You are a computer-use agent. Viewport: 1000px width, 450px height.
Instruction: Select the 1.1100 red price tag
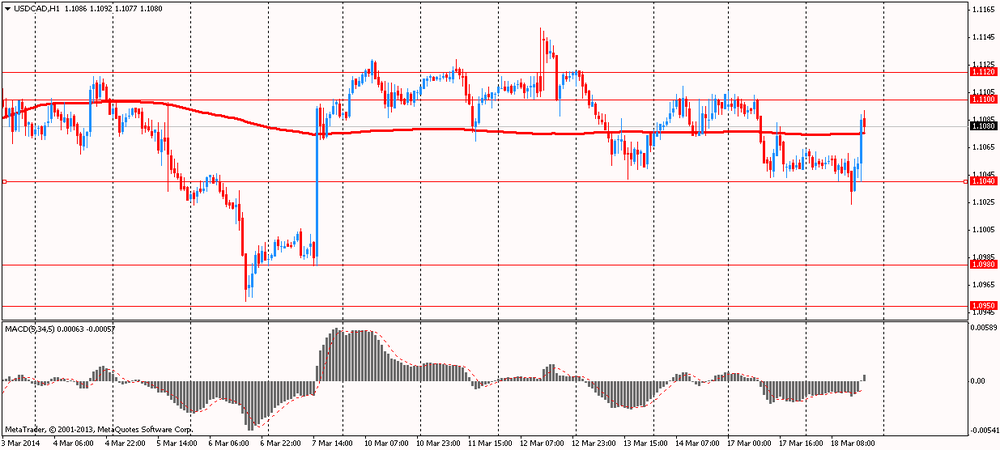[x=982, y=100]
